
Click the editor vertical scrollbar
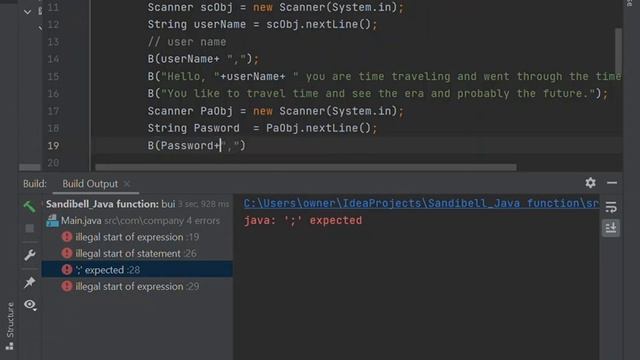point(618,50)
